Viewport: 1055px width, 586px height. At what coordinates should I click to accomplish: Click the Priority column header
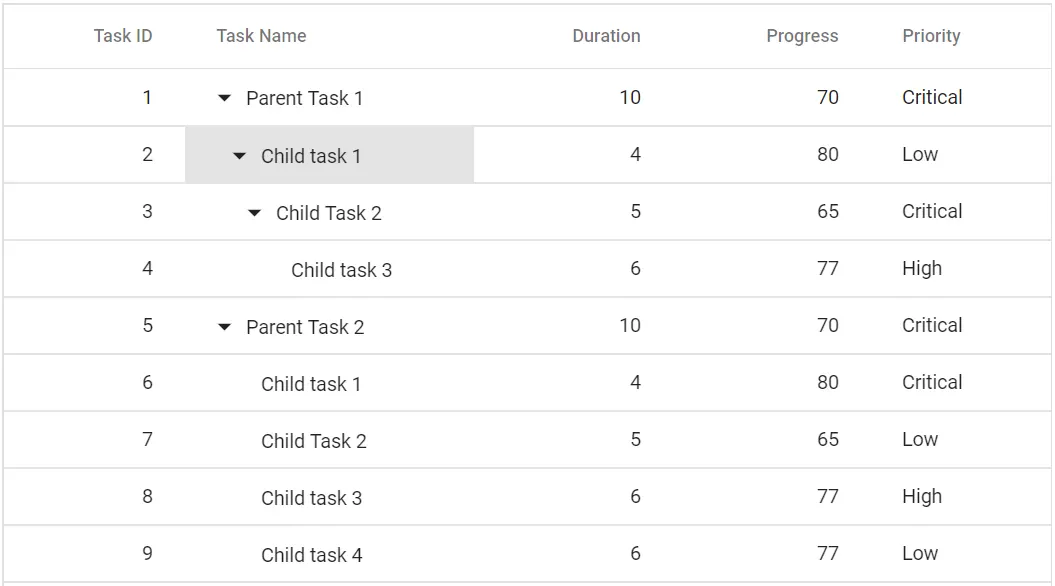[931, 36]
